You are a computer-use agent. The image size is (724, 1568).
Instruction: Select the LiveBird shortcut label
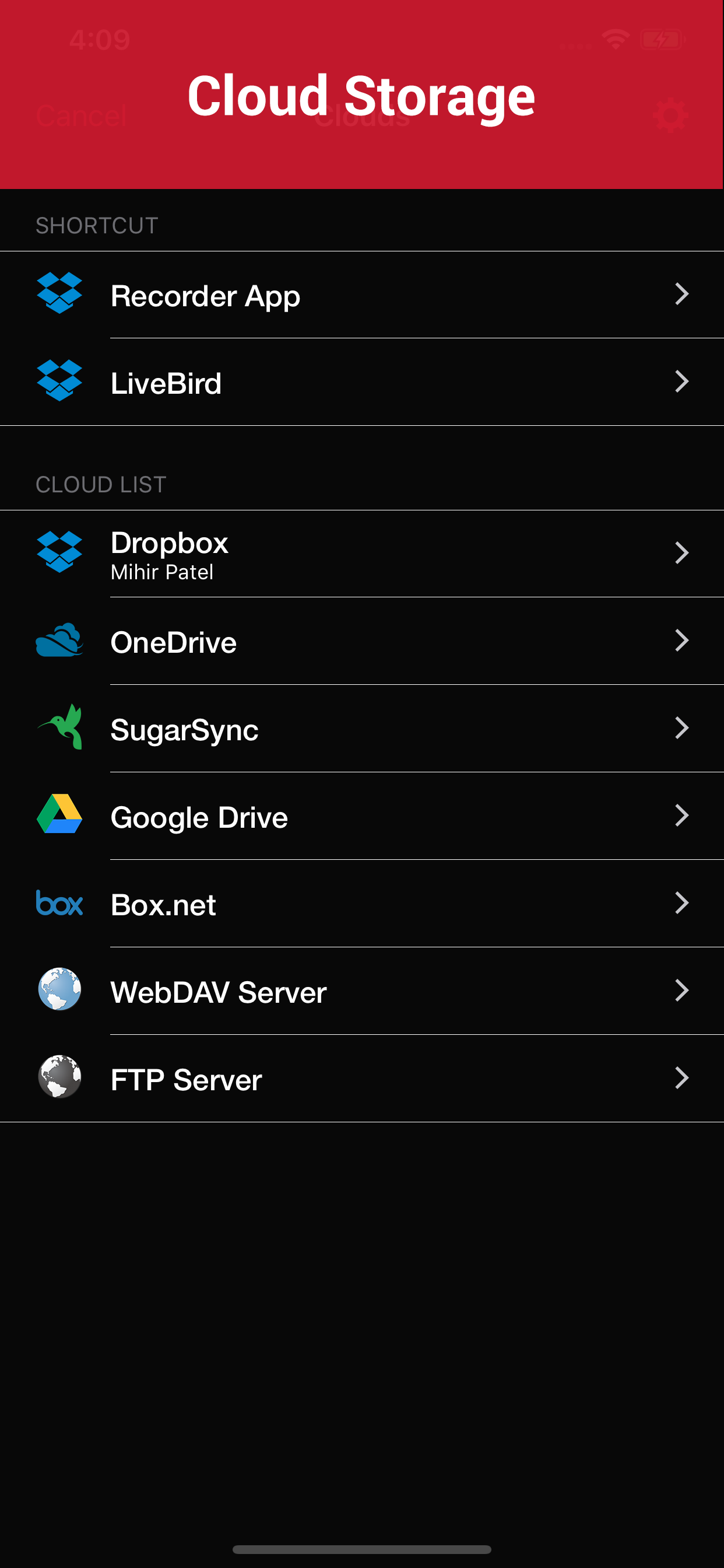(166, 383)
